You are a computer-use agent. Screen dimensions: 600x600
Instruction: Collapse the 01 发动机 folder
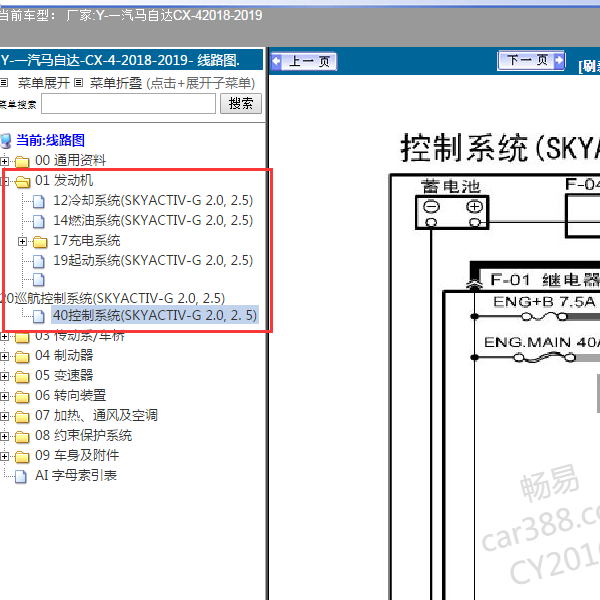(x=5, y=181)
